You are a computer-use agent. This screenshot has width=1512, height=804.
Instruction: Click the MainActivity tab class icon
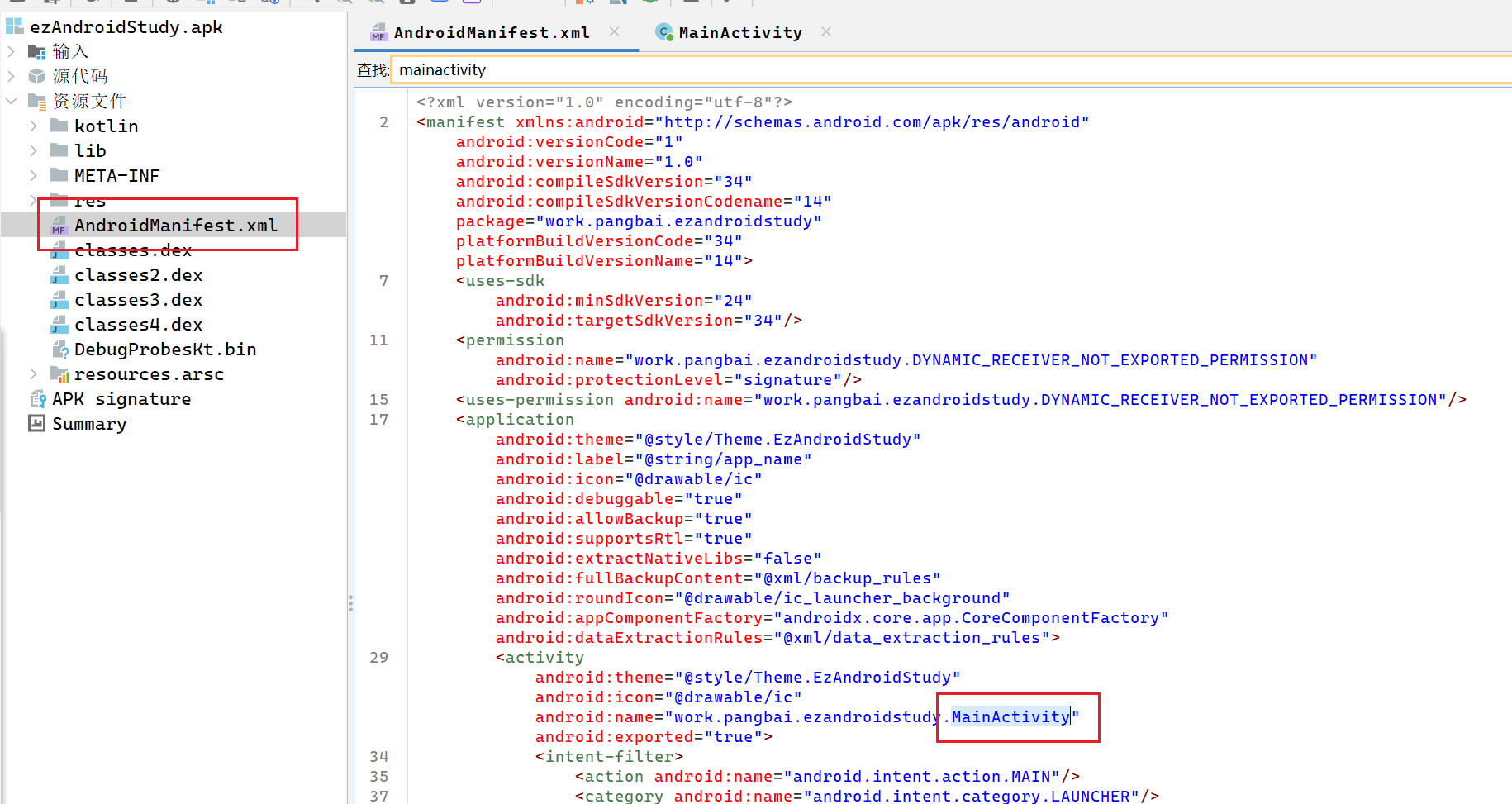pyautogui.click(x=663, y=32)
